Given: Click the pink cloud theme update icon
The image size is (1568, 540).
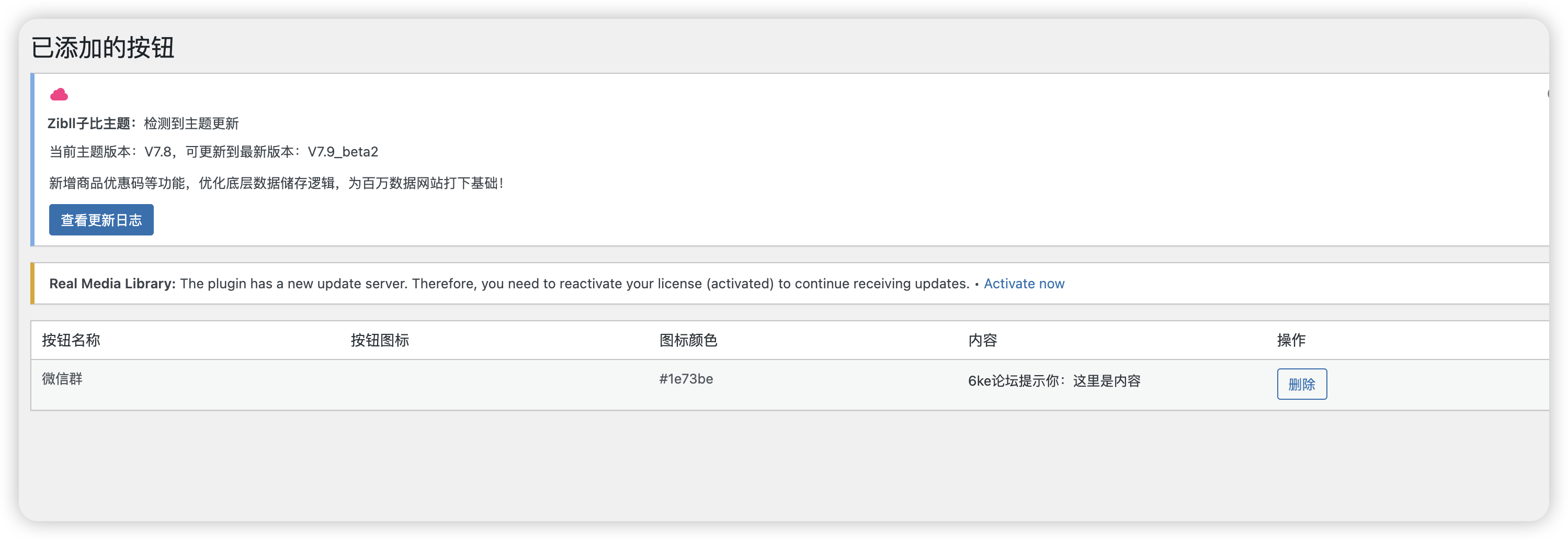Looking at the screenshot, I should (59, 95).
